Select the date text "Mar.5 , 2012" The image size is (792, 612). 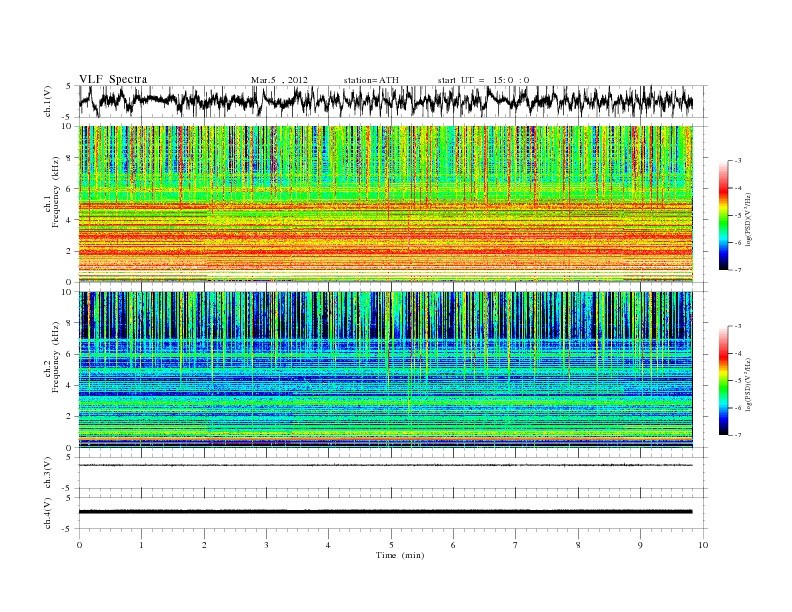click(x=279, y=80)
